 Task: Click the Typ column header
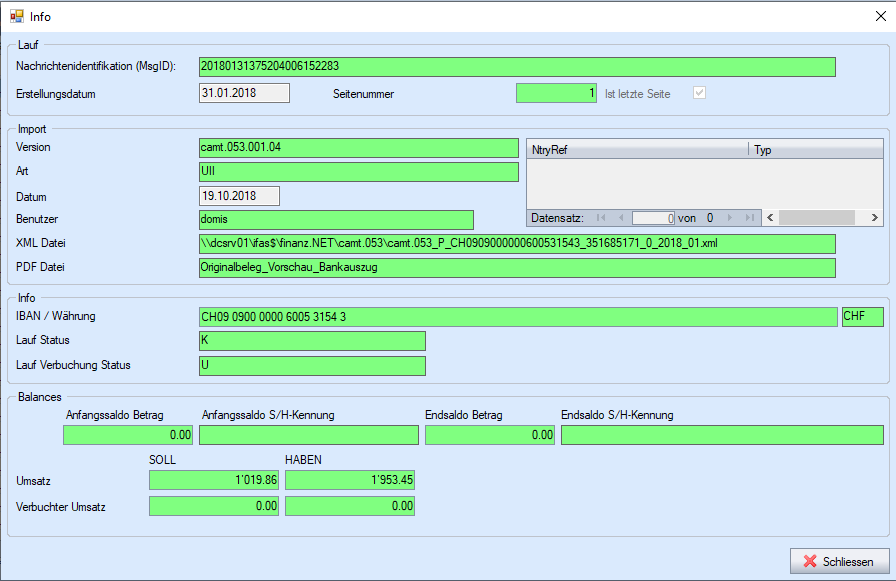(816, 150)
